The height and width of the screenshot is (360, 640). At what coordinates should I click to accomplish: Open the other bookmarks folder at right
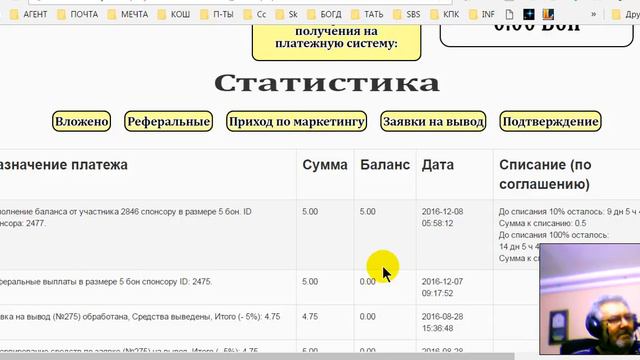pos(625,14)
